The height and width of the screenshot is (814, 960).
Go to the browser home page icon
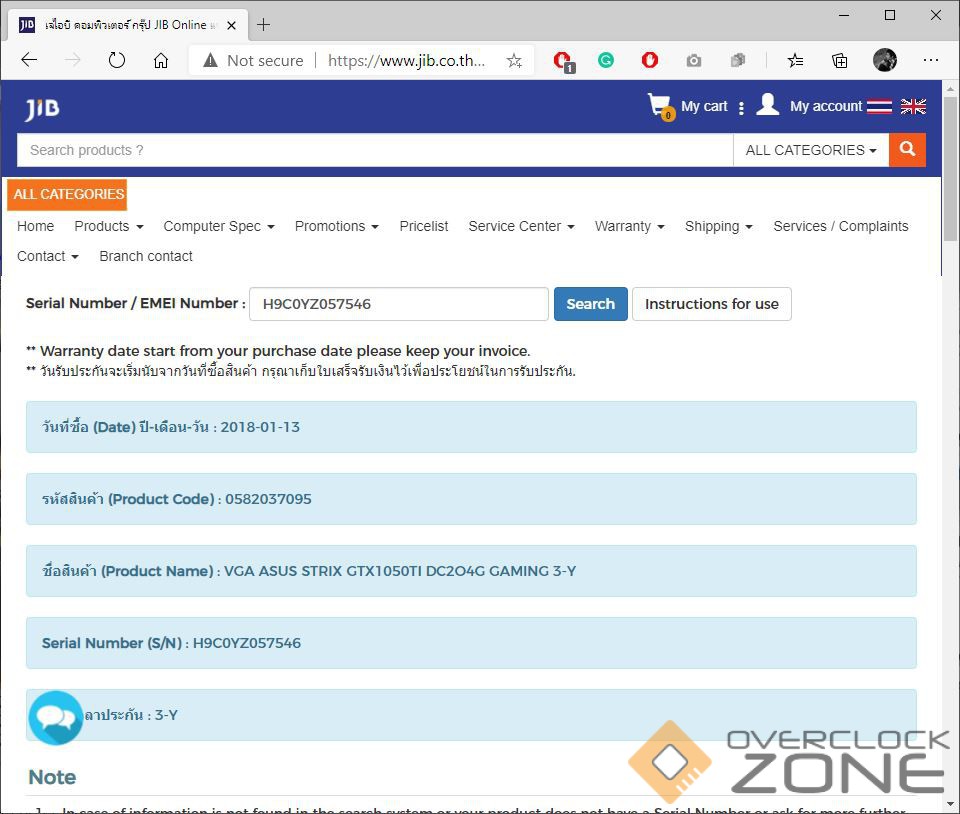tap(161, 60)
